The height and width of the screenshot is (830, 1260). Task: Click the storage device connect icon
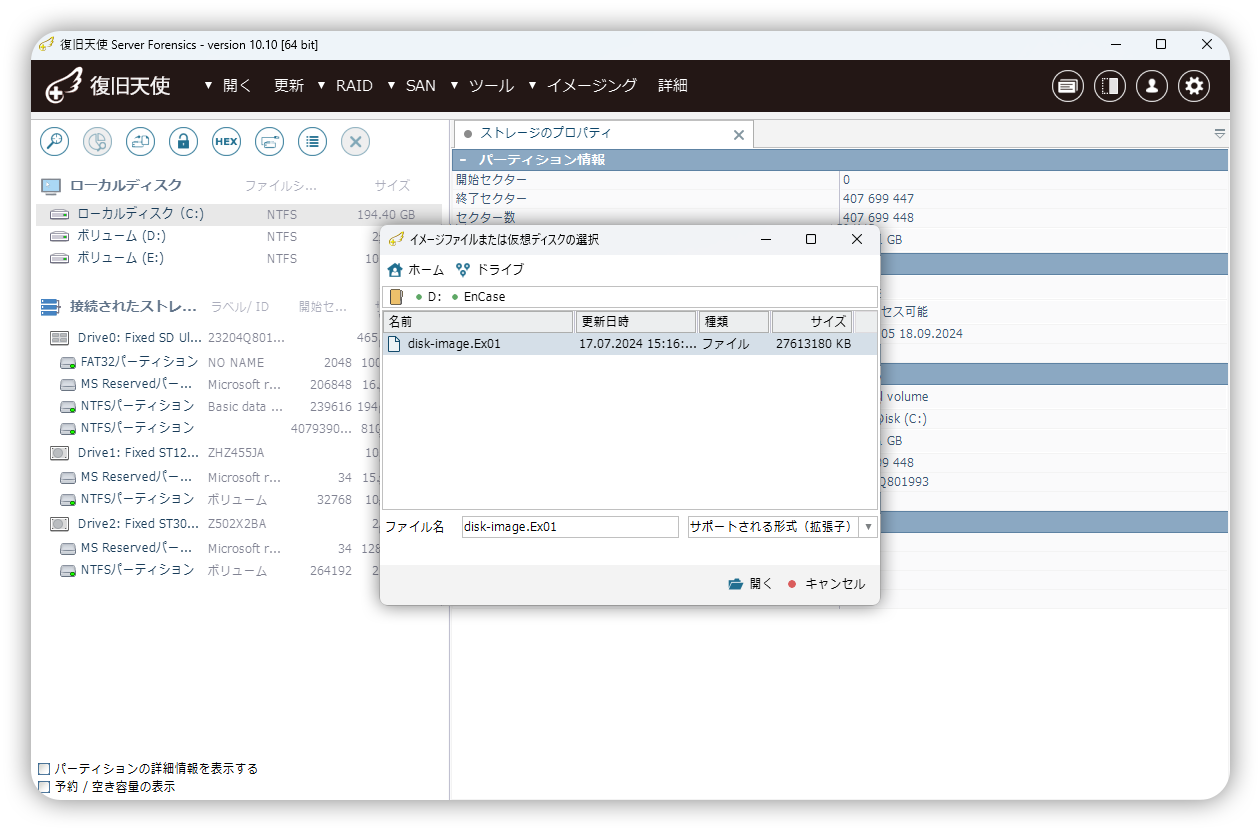(x=269, y=142)
